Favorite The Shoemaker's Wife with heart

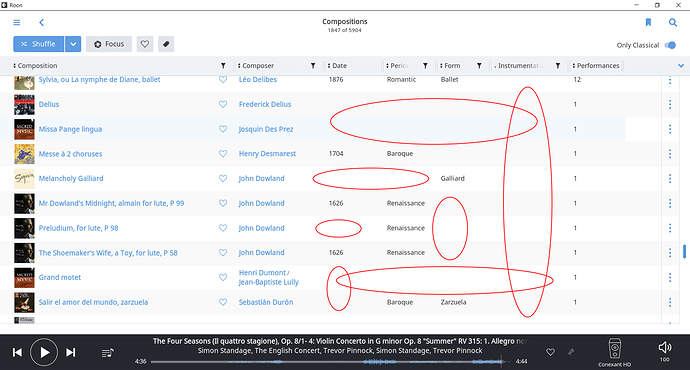coord(223,253)
